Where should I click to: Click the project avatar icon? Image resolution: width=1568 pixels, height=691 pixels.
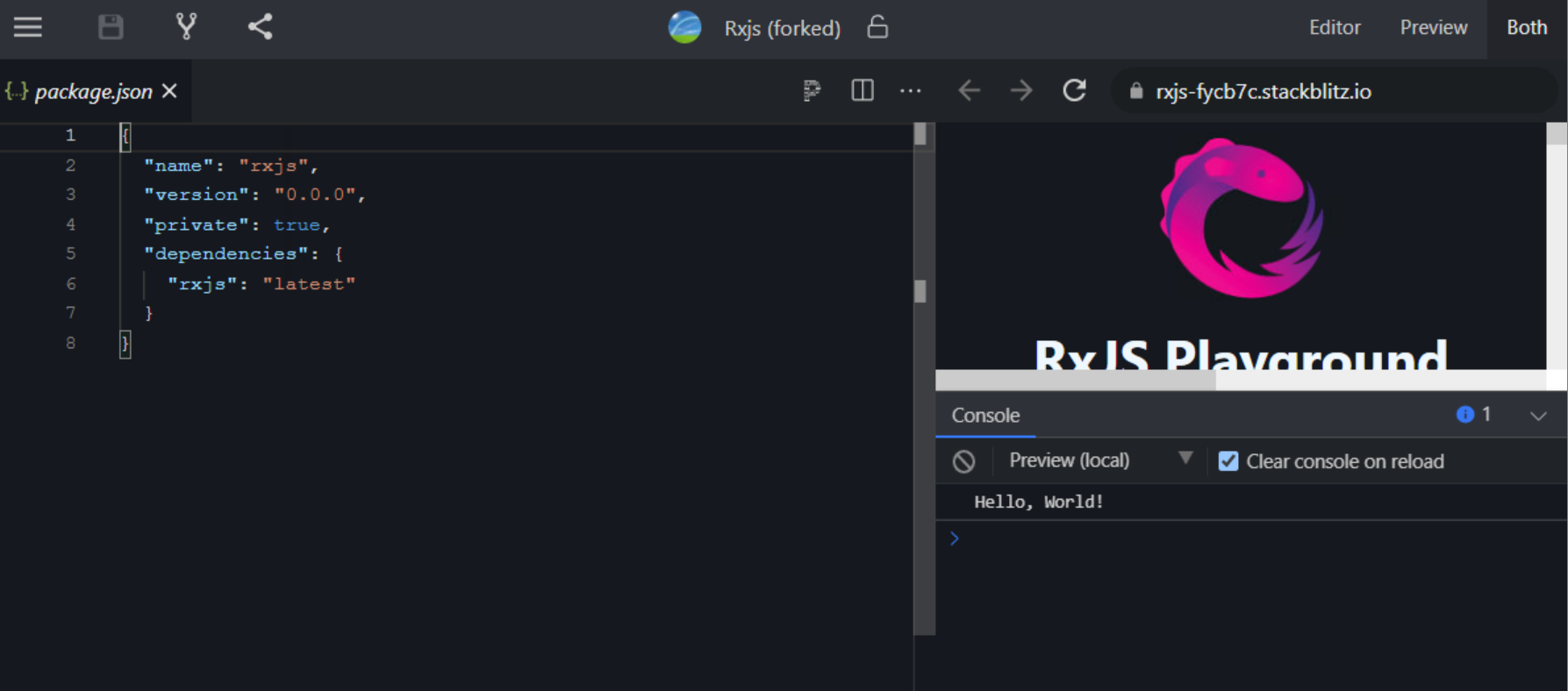684,27
